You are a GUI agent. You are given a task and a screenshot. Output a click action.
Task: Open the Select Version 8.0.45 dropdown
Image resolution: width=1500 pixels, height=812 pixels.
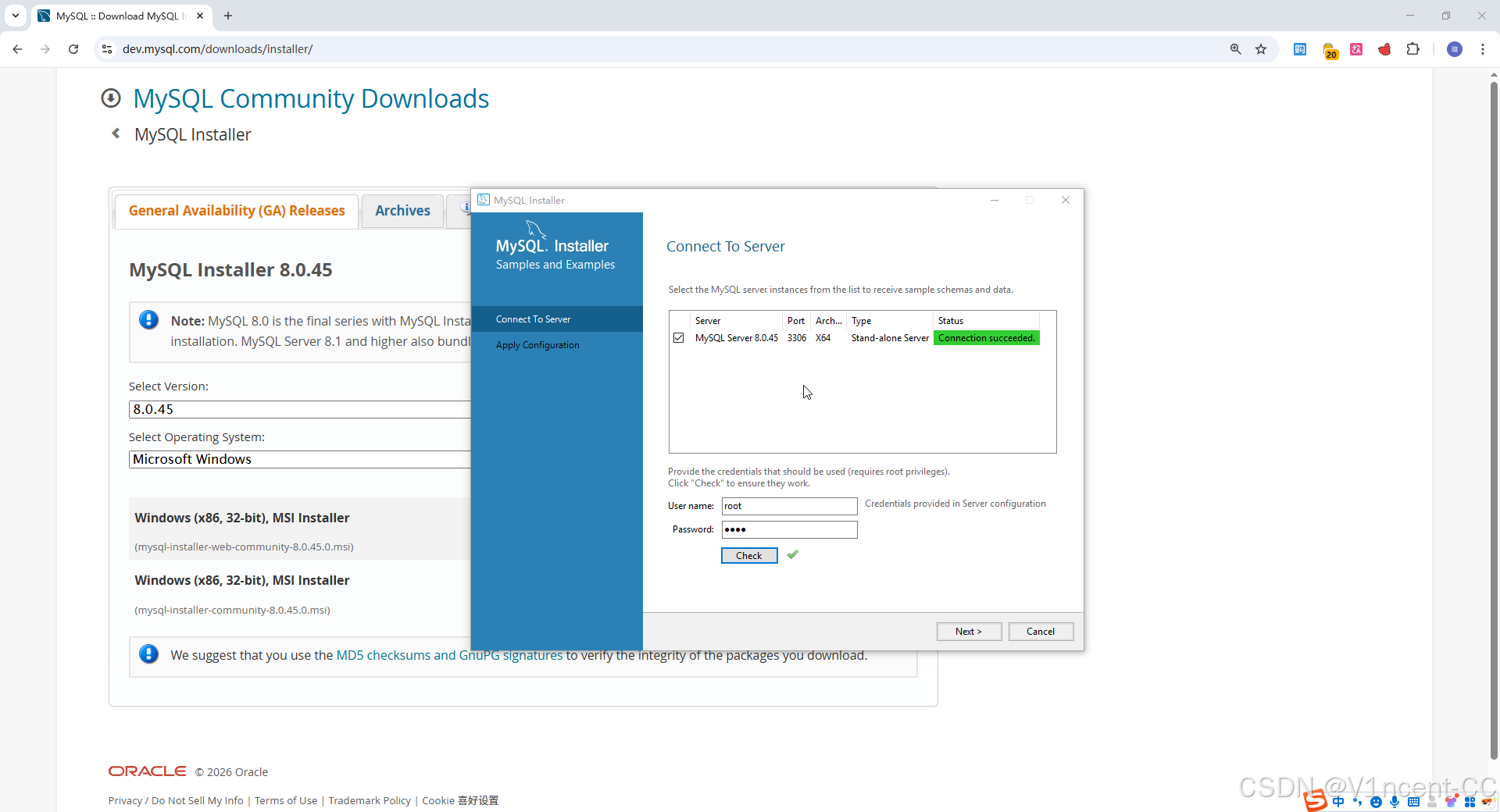[300, 409]
